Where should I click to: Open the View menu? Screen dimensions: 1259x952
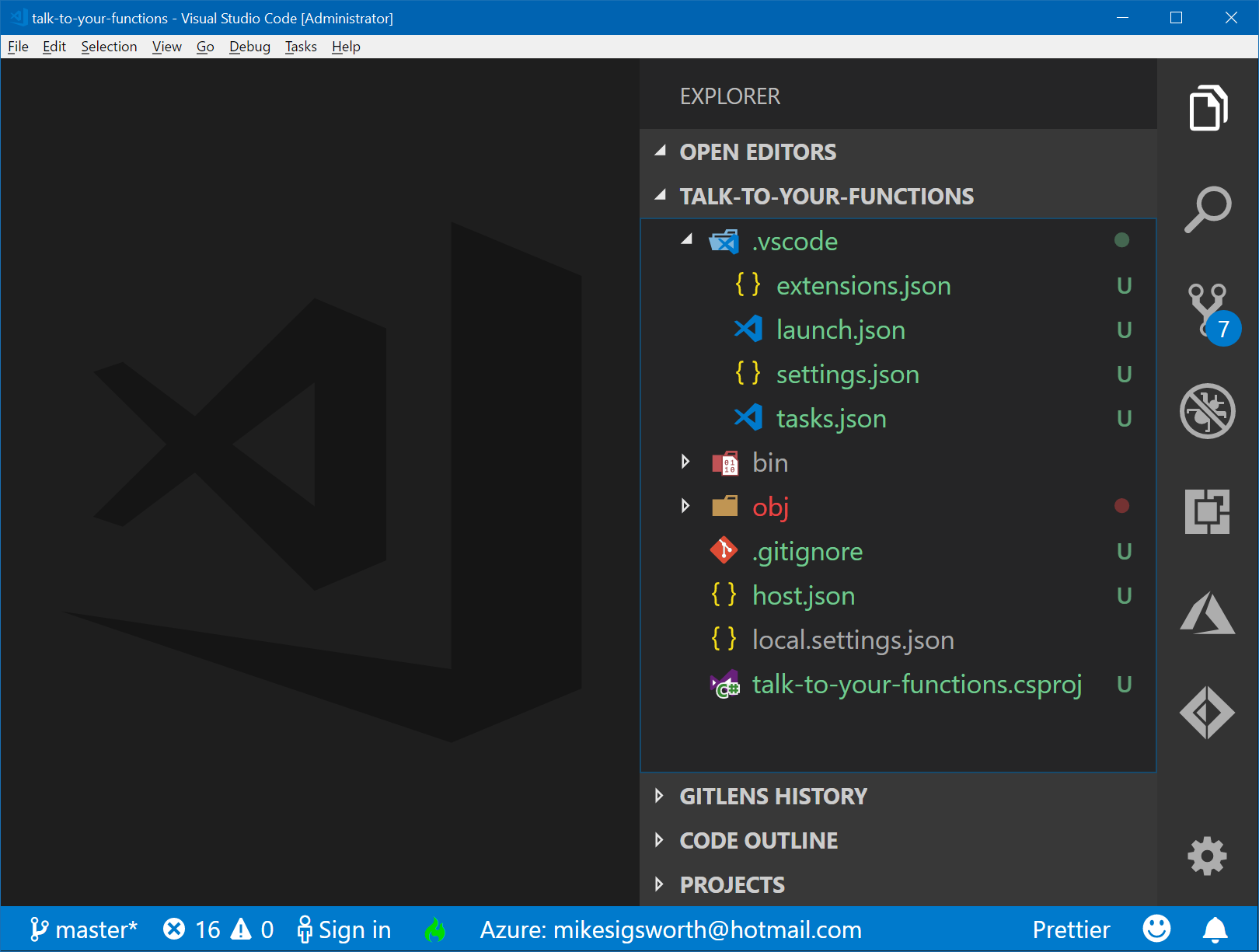tap(166, 47)
